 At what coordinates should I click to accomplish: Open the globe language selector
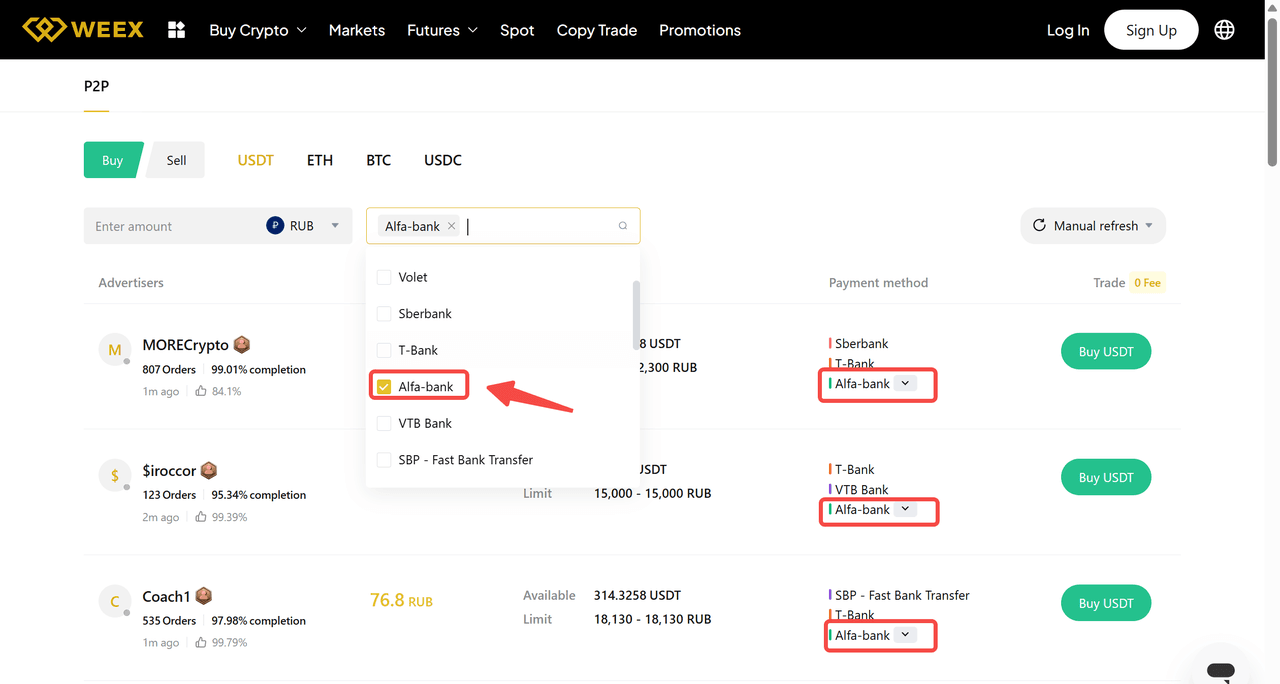coord(1224,30)
